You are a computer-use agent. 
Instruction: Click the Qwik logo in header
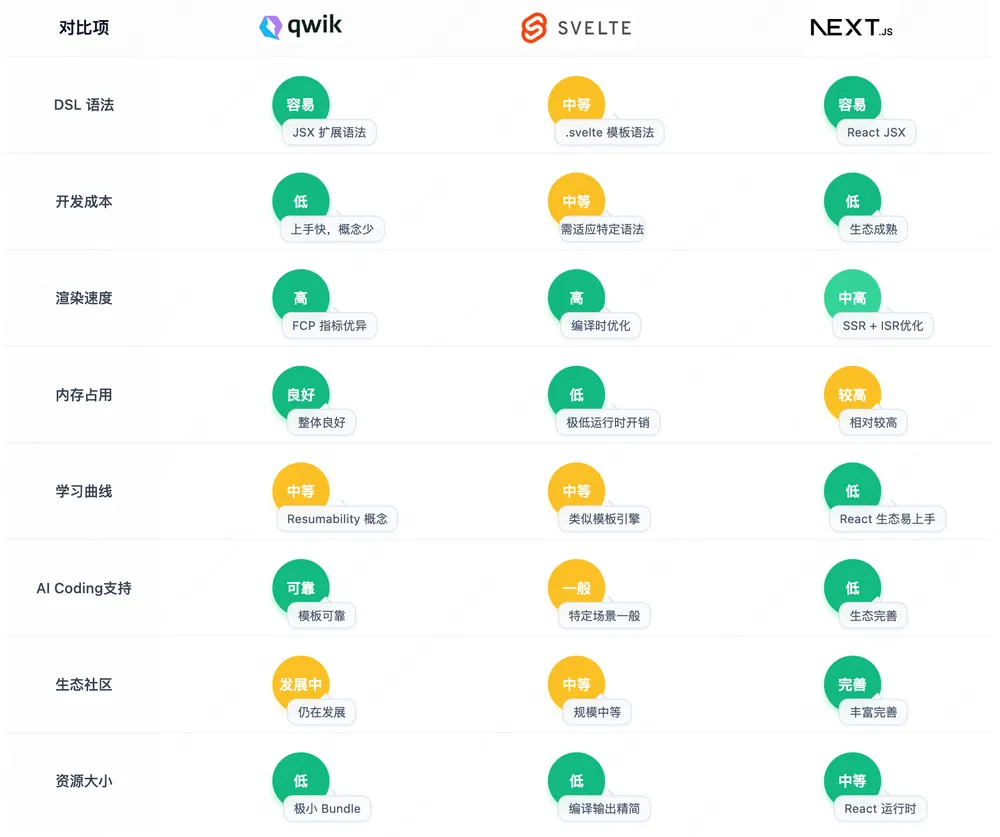pos(300,26)
